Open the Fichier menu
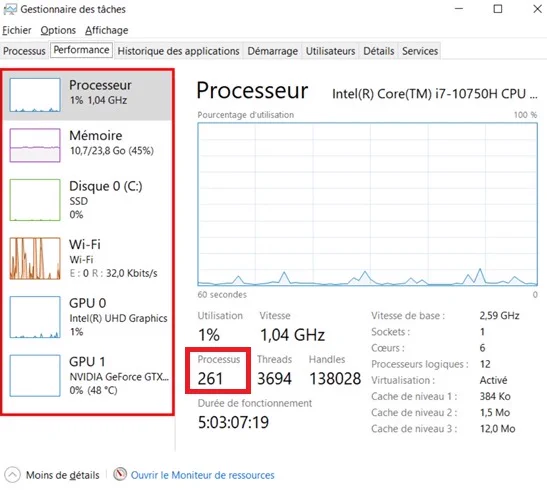547x490 pixels. 17,30
